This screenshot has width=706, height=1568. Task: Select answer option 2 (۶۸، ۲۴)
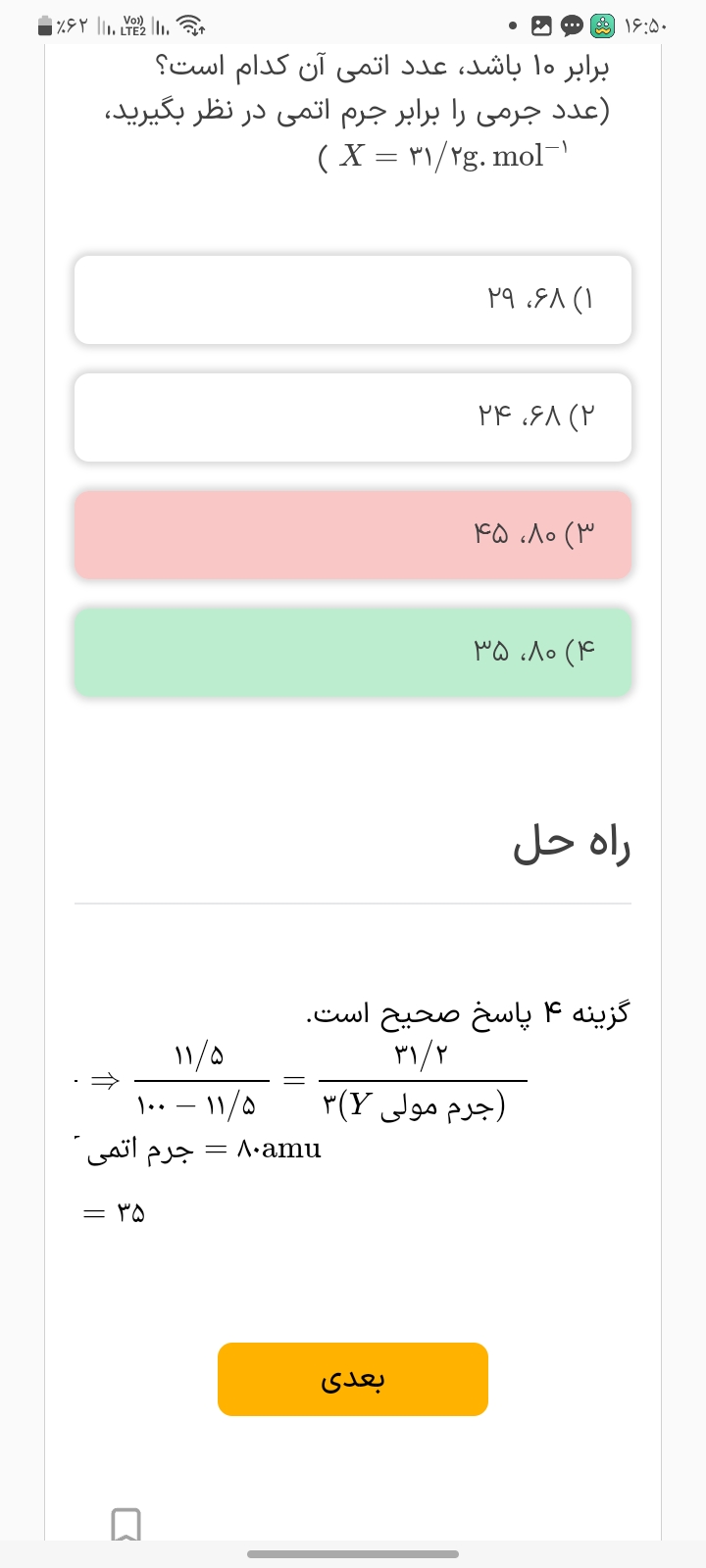coord(353,417)
